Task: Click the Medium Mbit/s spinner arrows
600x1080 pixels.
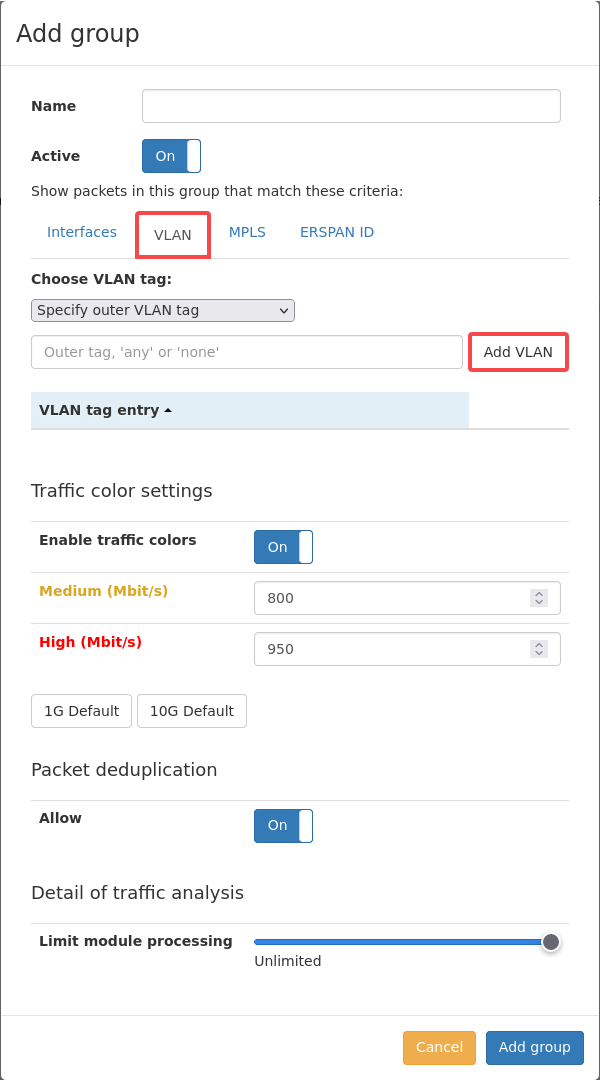Action: coord(539,598)
